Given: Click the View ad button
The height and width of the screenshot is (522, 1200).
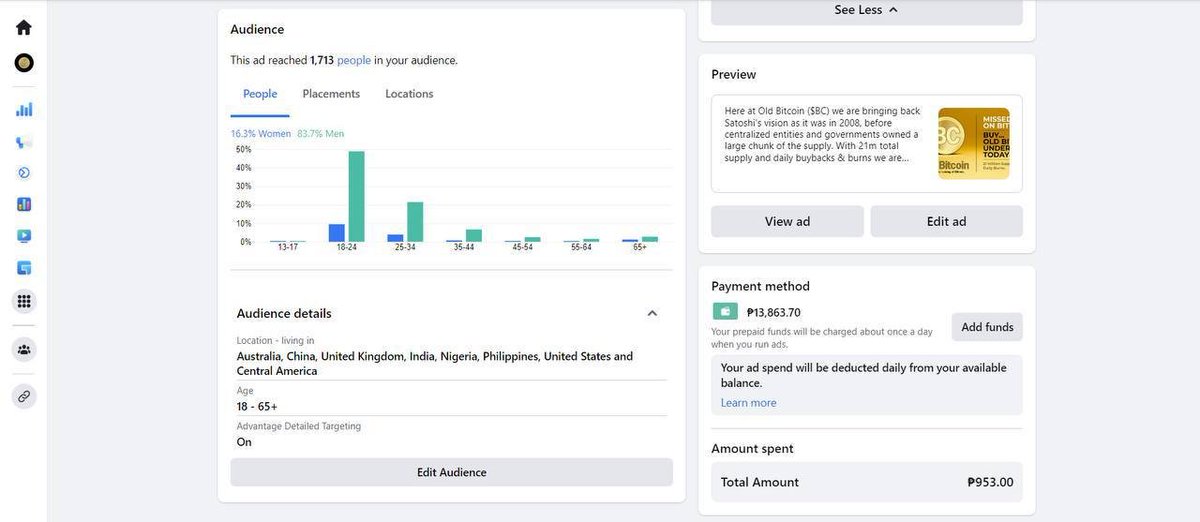Looking at the screenshot, I should [x=787, y=221].
